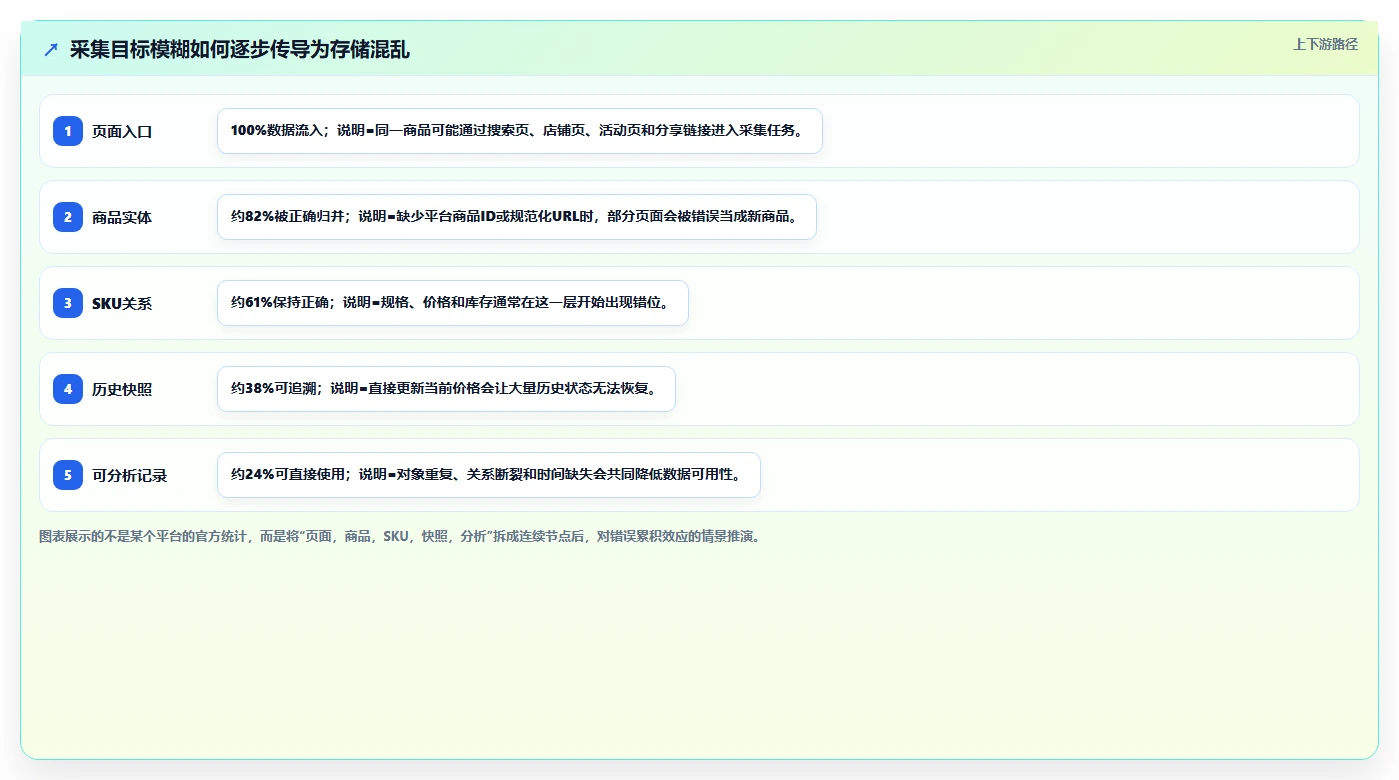Click the 约24%可直接使用 description box
Image resolution: width=1399 pixels, height=780 pixels.
click(x=489, y=475)
